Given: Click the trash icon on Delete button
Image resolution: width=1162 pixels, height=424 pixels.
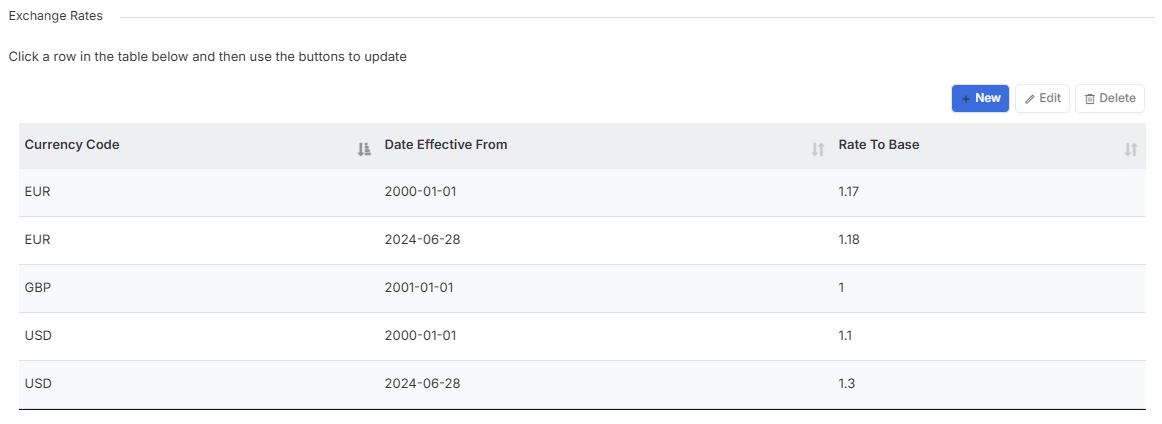Looking at the screenshot, I should tap(1089, 99).
